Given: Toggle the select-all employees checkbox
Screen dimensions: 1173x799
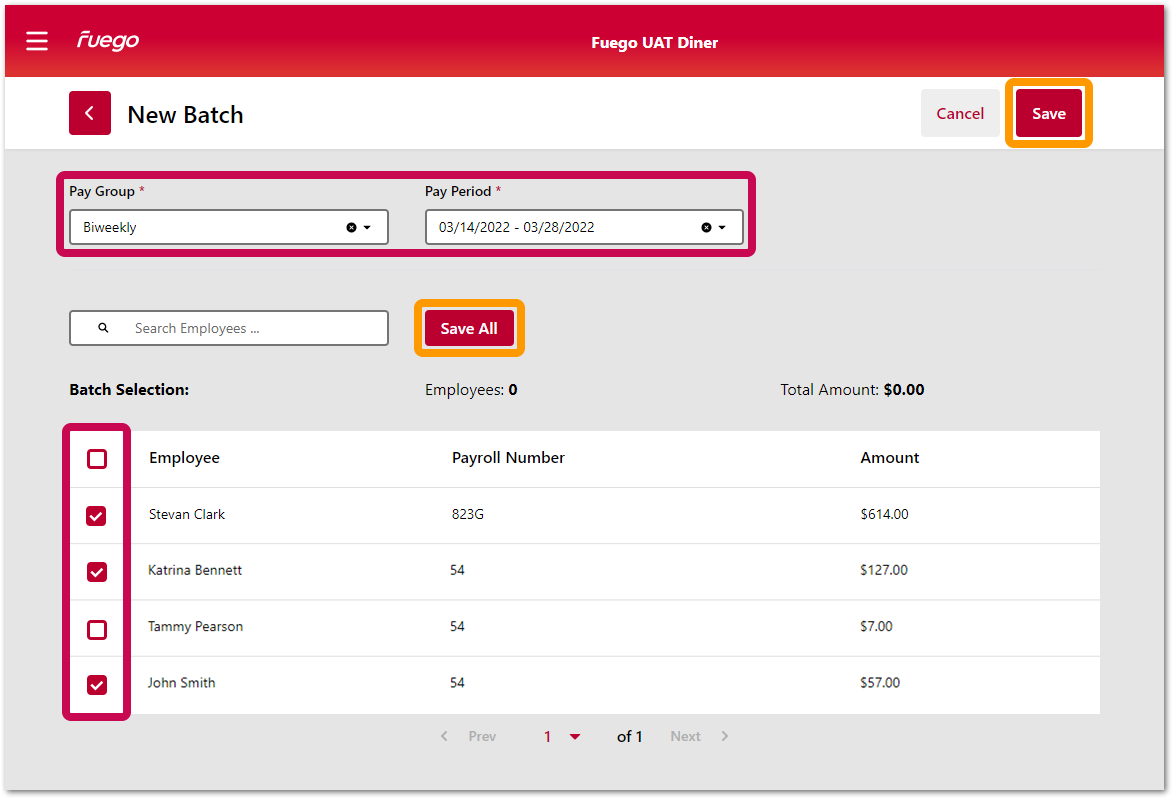Looking at the screenshot, I should pos(97,459).
